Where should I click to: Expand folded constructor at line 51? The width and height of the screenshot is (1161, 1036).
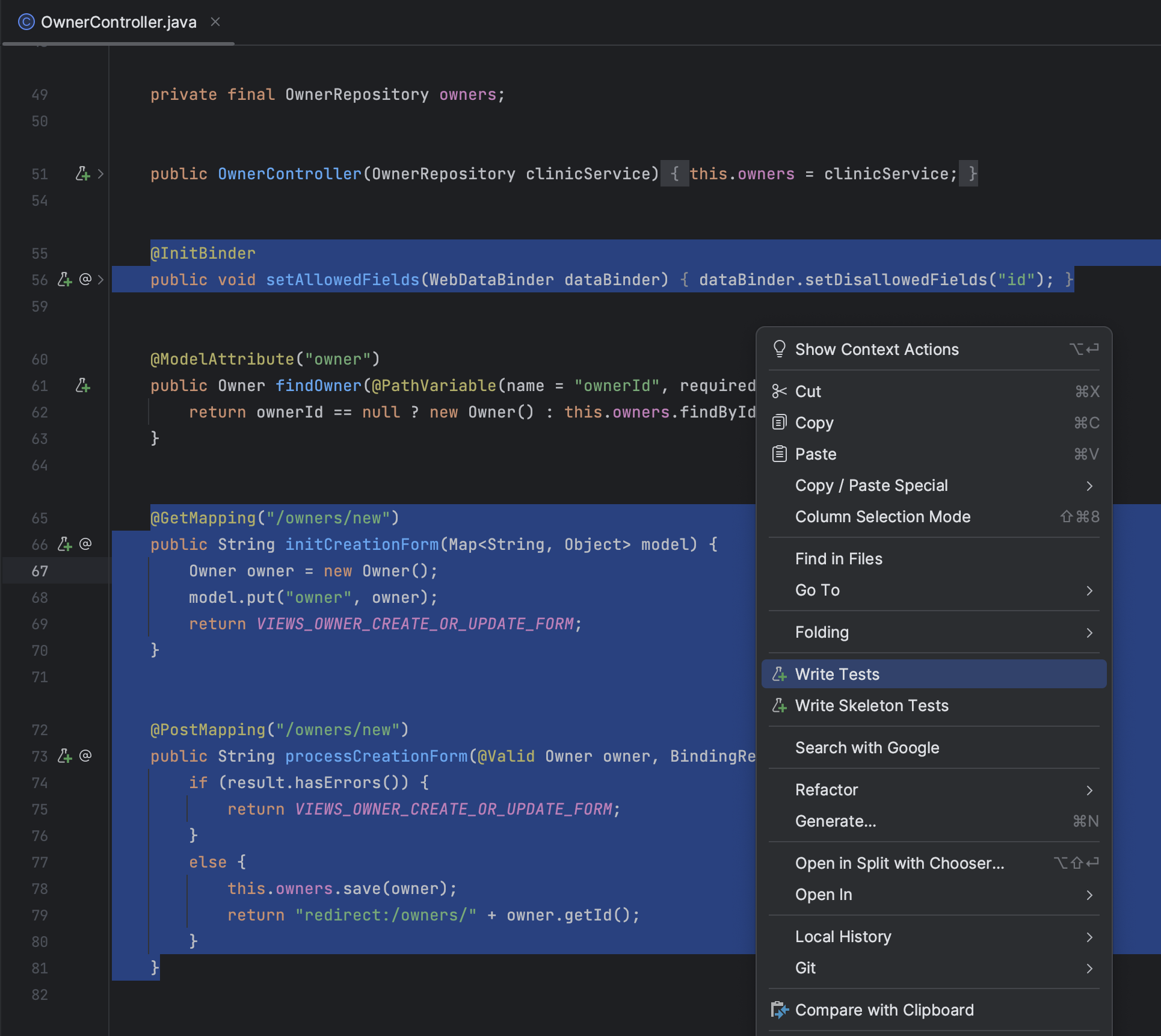click(101, 174)
